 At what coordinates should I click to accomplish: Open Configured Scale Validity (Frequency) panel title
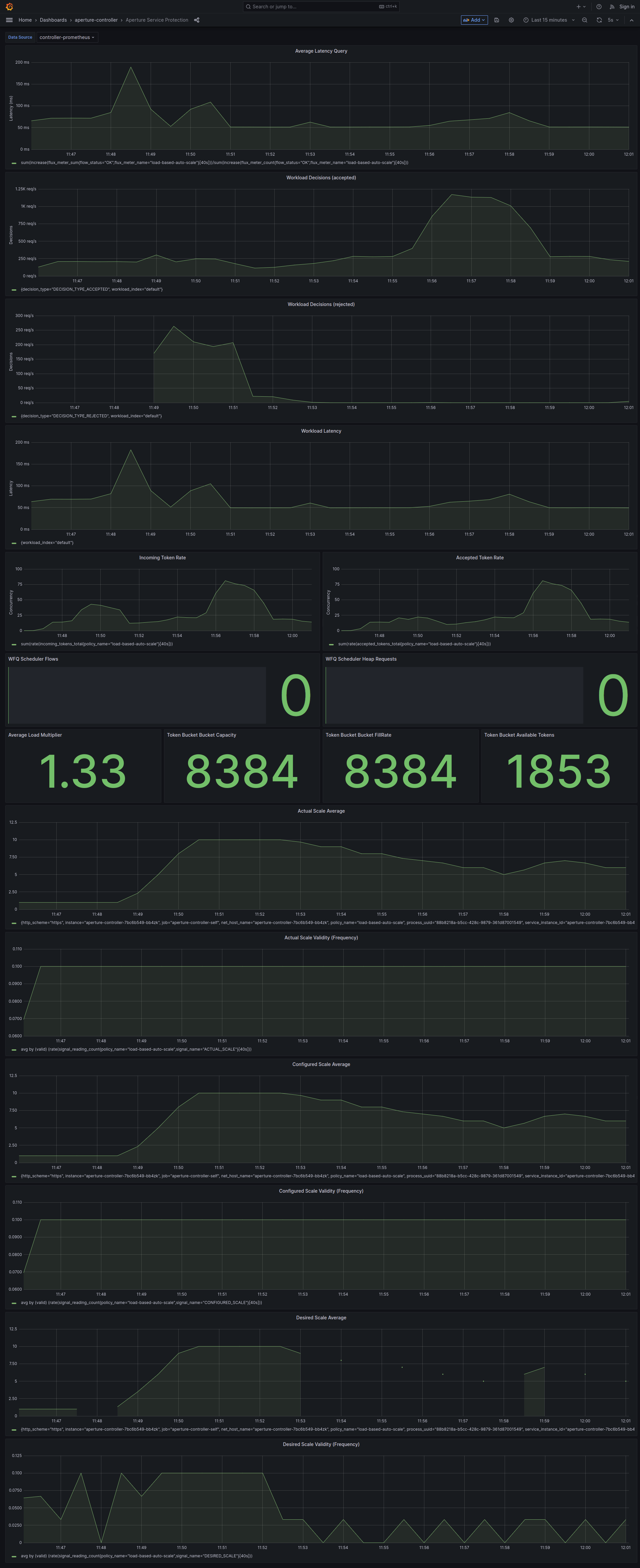tap(321, 1191)
